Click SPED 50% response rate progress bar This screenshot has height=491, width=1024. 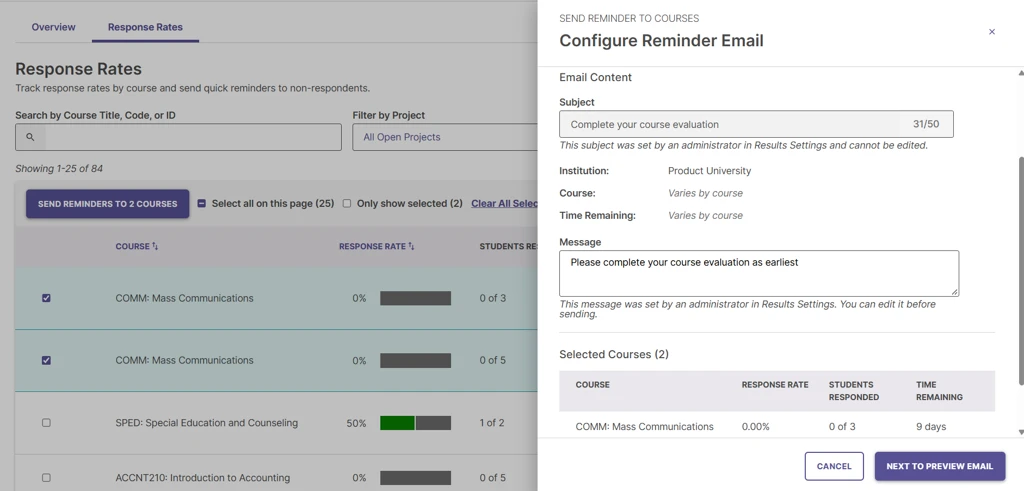[x=415, y=423]
